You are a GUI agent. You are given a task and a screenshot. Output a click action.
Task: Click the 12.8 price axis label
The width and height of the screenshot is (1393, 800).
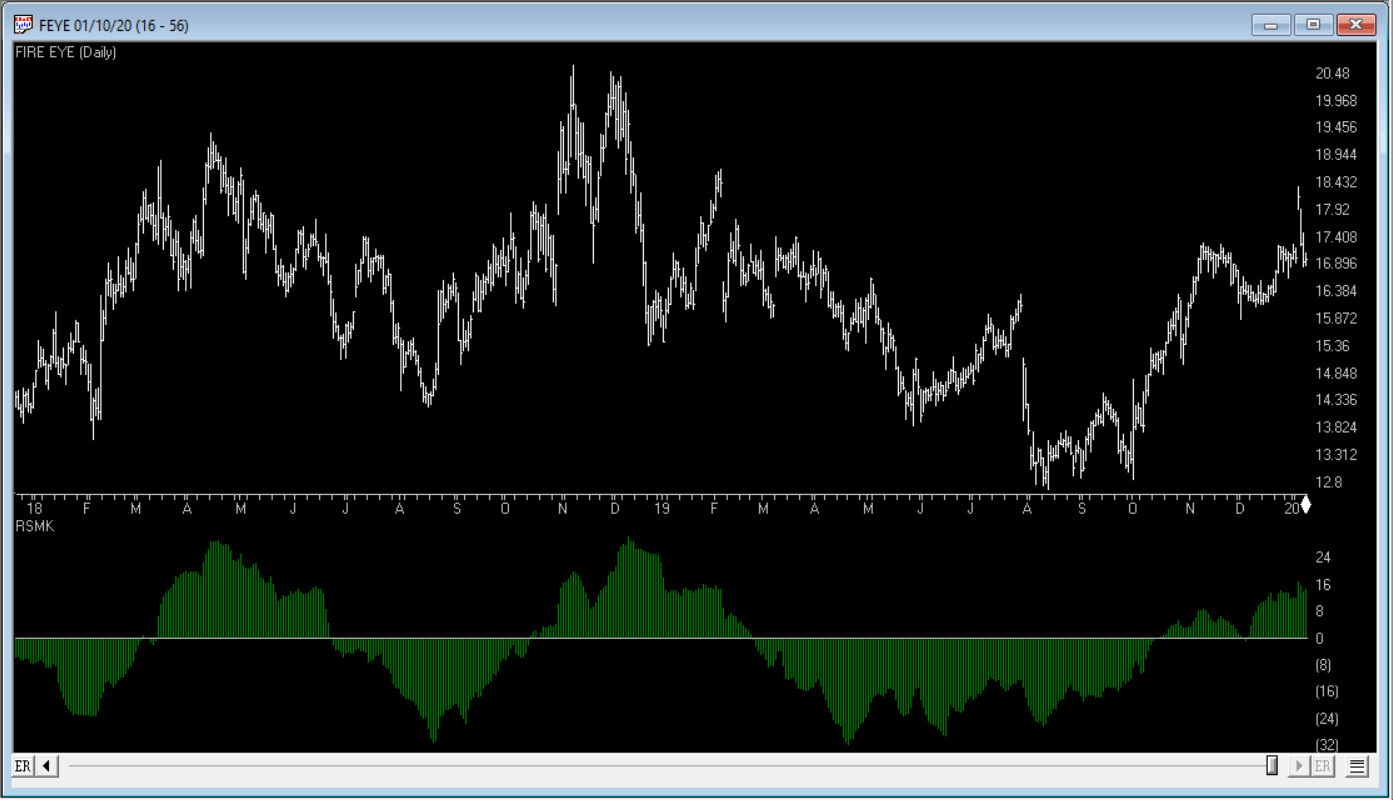pyautogui.click(x=1330, y=482)
